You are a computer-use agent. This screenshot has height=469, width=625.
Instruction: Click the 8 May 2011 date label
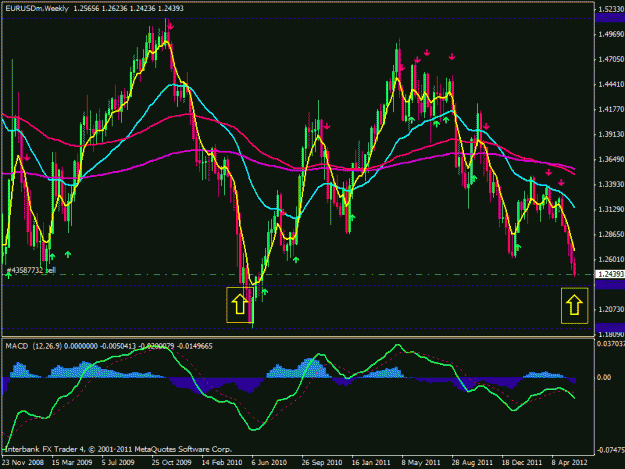421,463
